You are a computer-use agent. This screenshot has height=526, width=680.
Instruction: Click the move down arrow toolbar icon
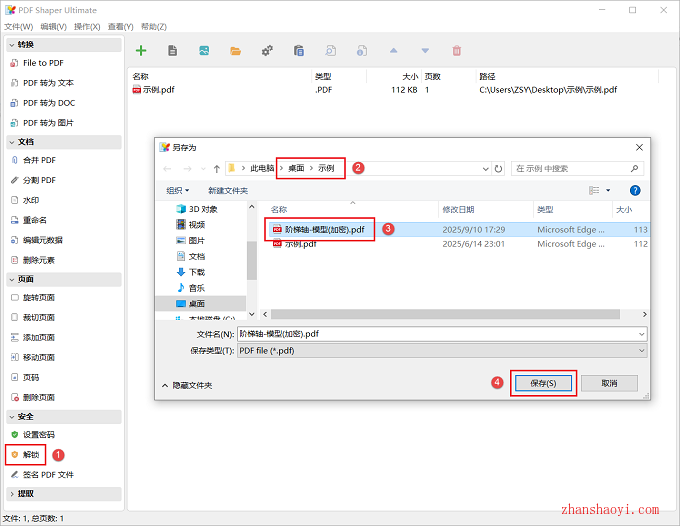coord(425,51)
